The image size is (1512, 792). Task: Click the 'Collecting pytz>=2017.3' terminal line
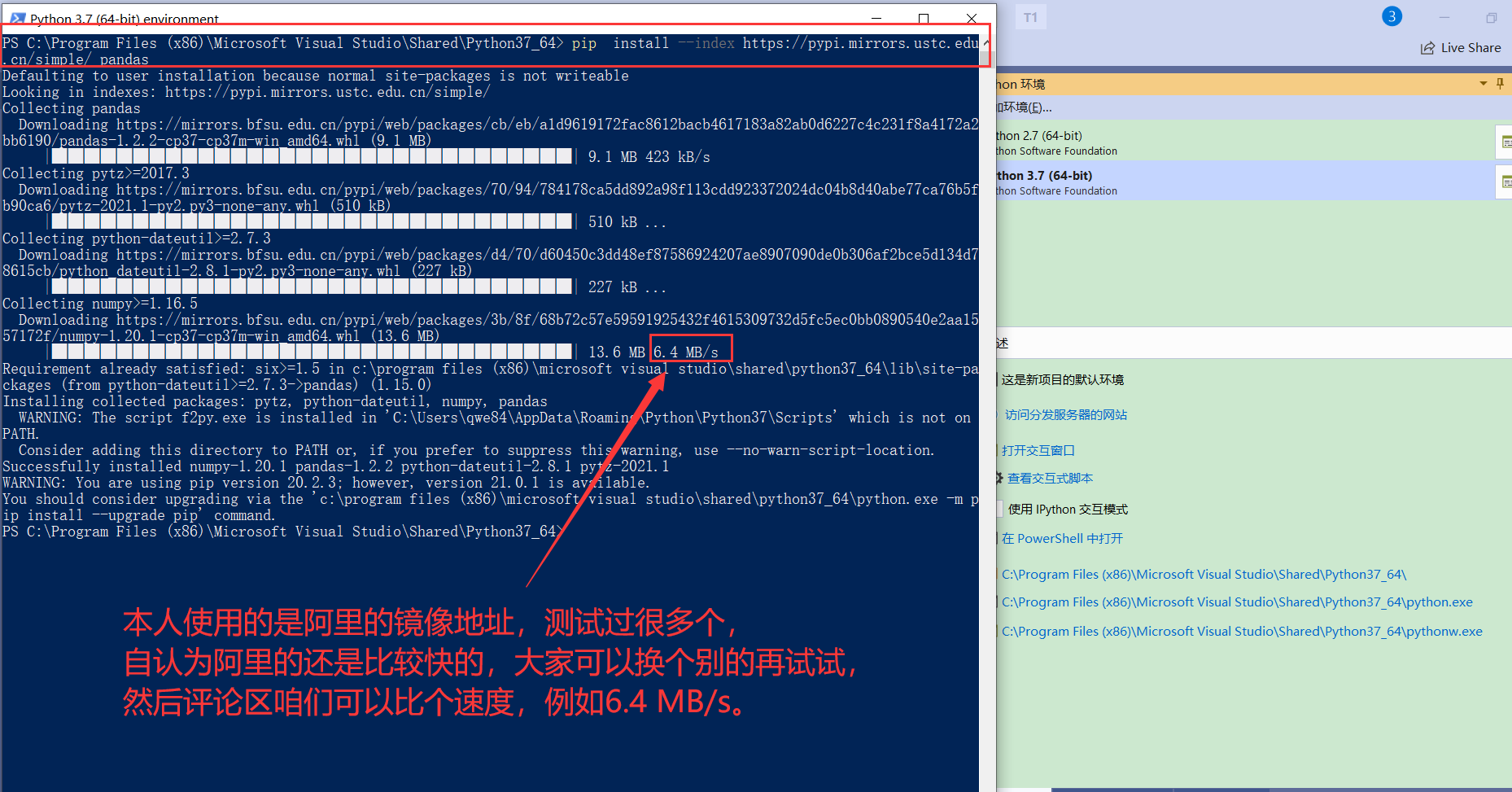pyautogui.click(x=96, y=173)
